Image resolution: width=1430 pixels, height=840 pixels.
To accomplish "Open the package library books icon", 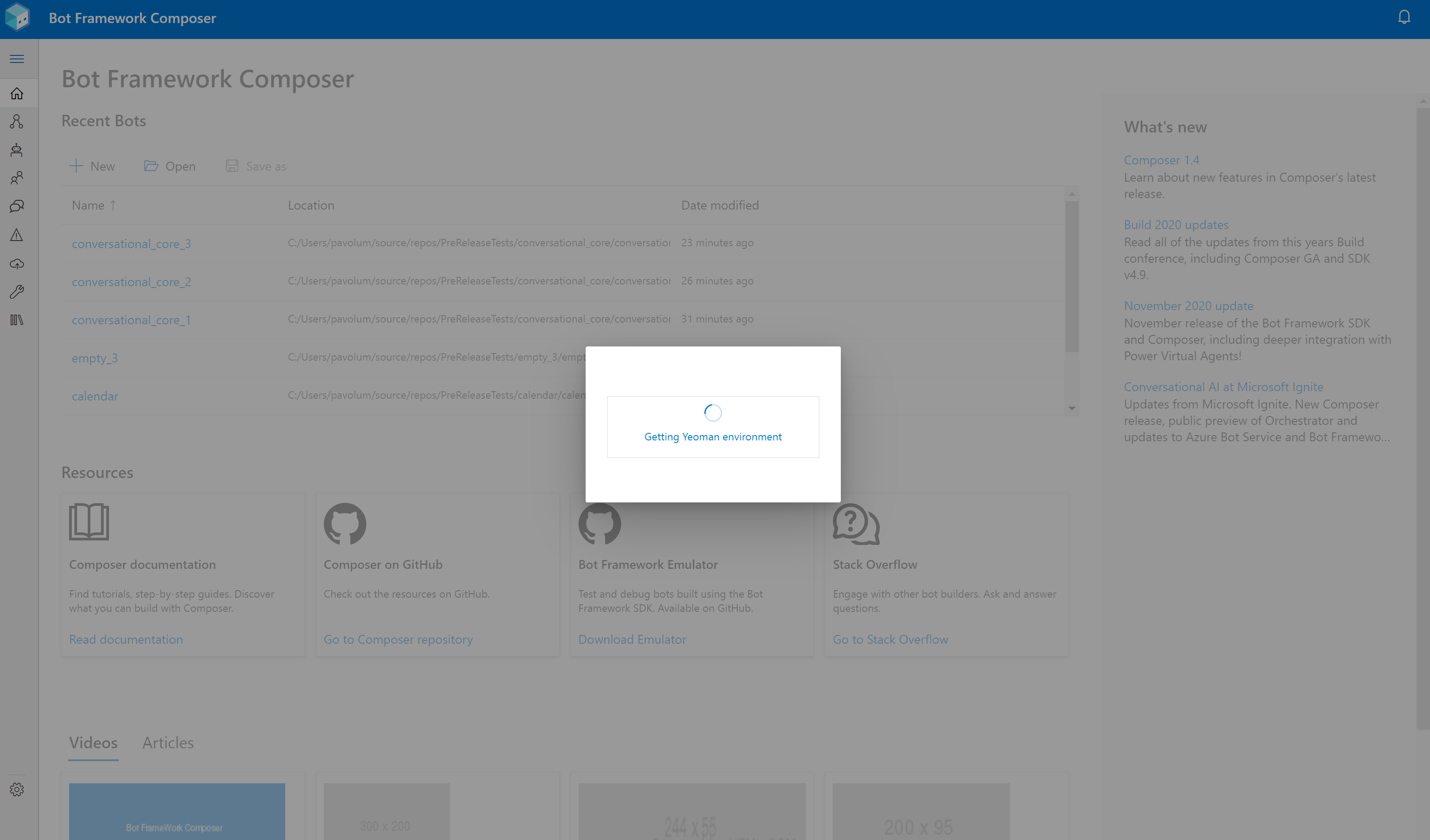I will click(x=17, y=320).
